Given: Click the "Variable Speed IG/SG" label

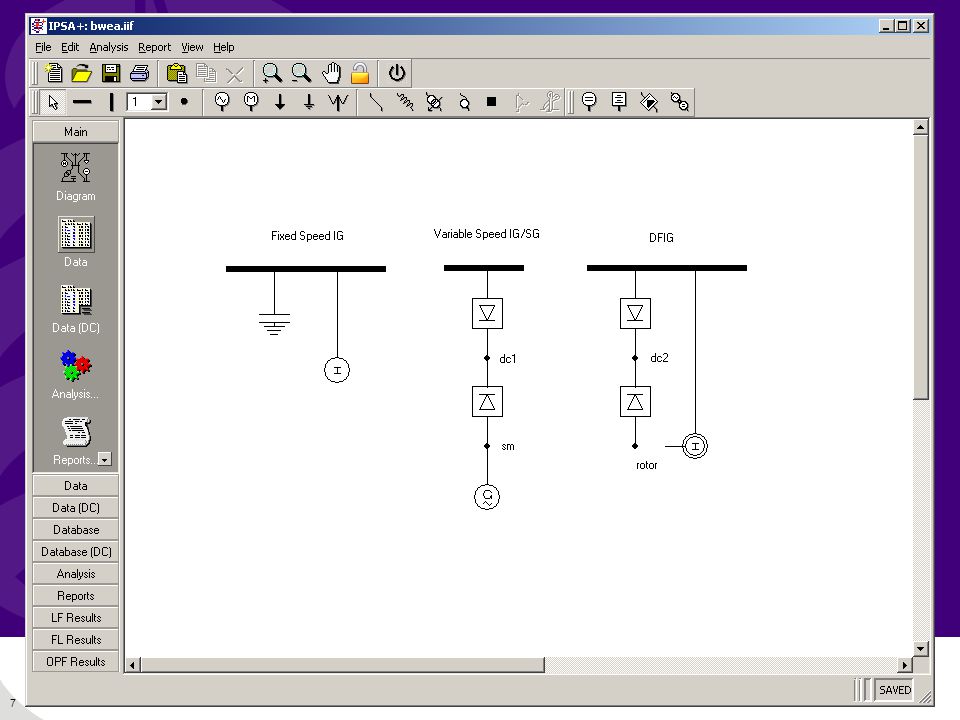Looking at the screenshot, I should pos(486,234).
